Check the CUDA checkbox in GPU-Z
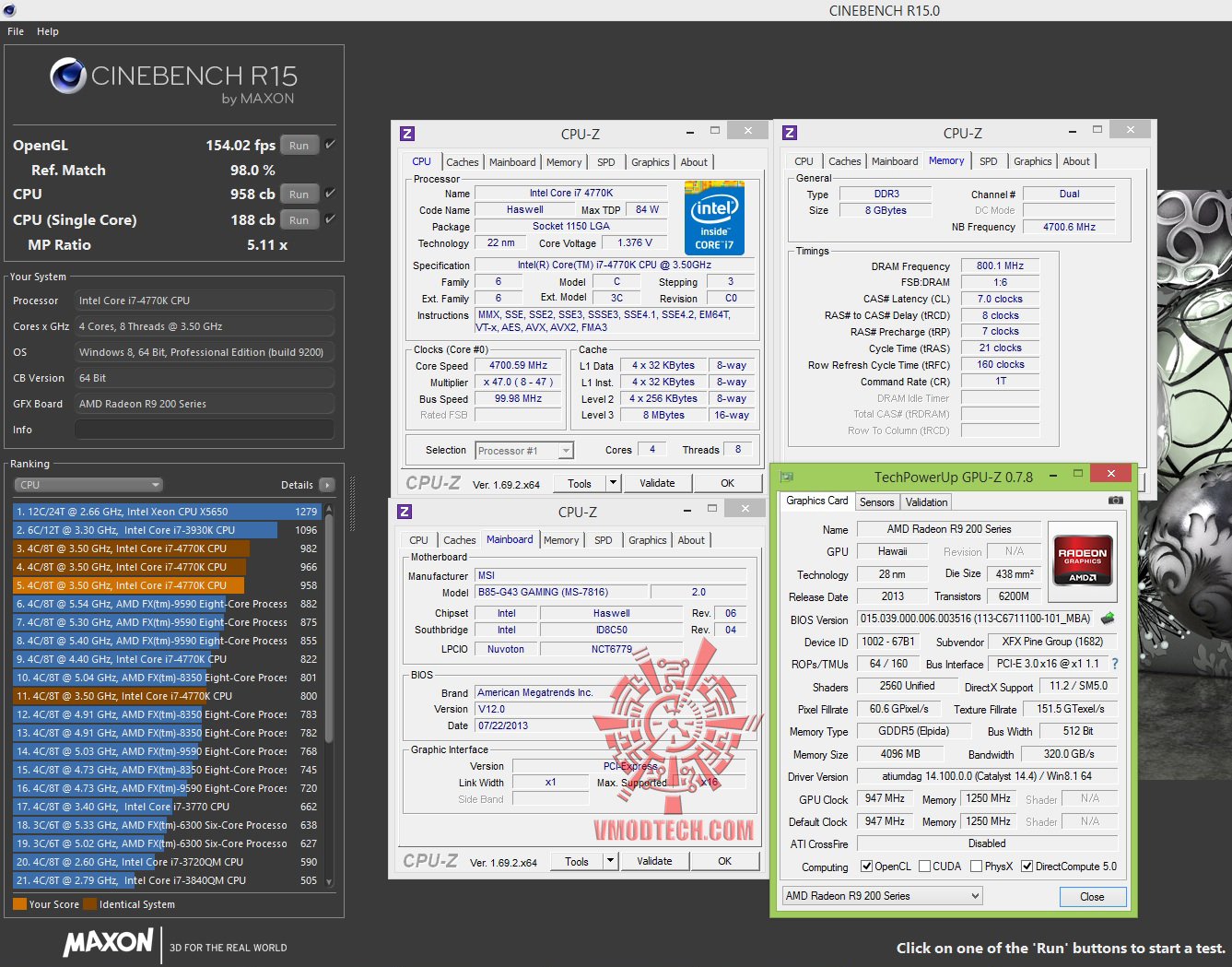The height and width of the screenshot is (967, 1232). click(923, 867)
